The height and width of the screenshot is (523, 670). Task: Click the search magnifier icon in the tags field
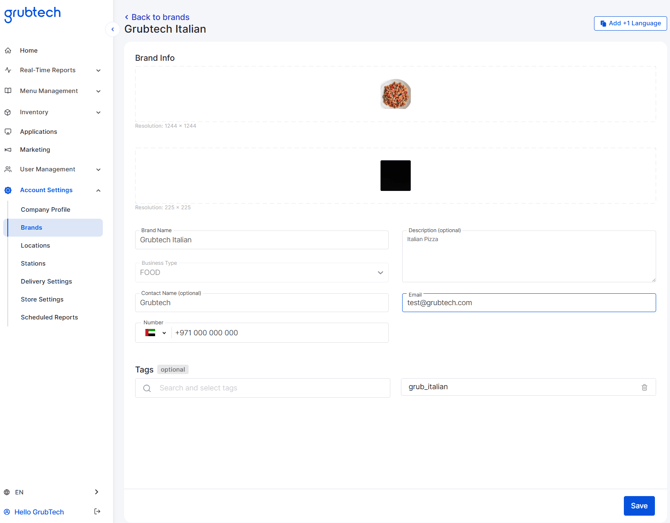pyautogui.click(x=147, y=388)
